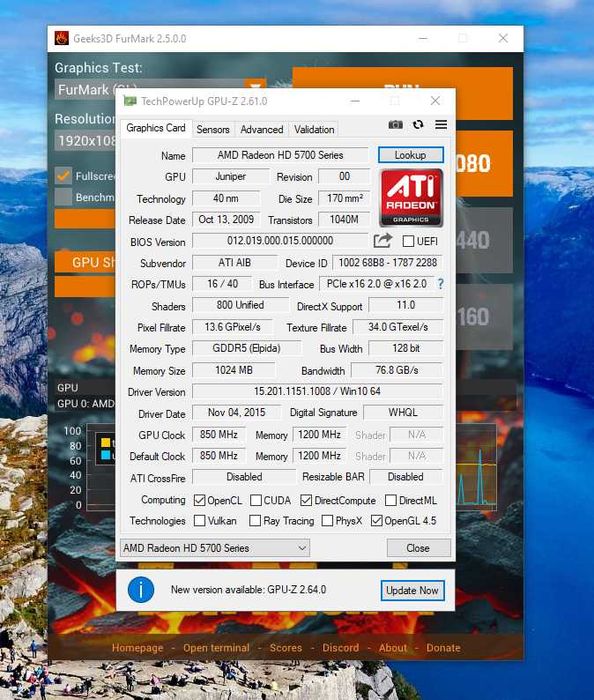Image resolution: width=594 pixels, height=700 pixels.
Task: Click the BIOS Version value field
Action: tap(280, 241)
